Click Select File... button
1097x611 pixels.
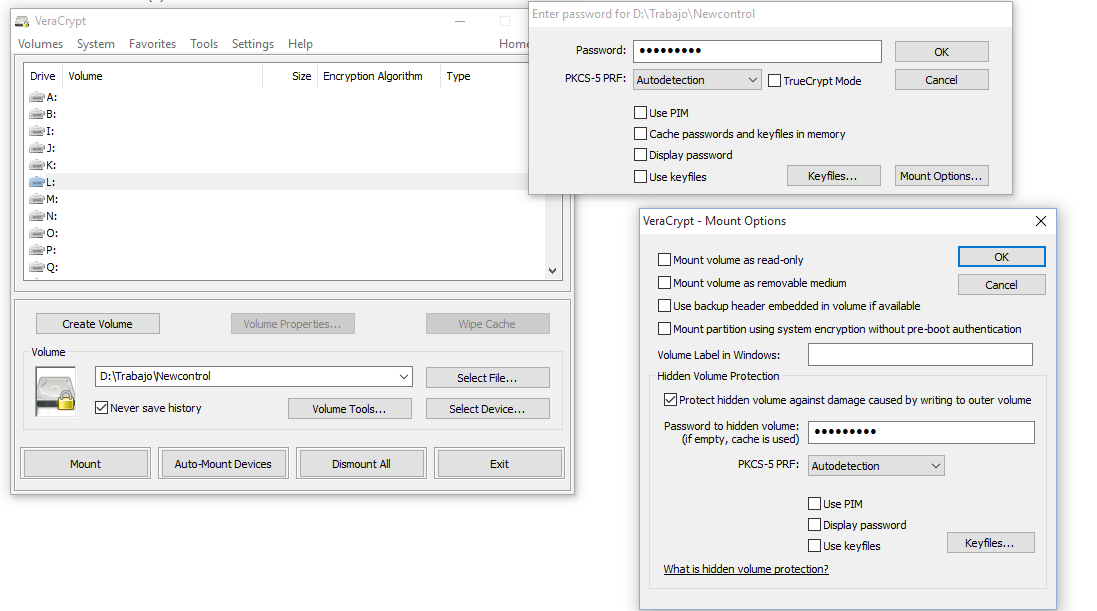(x=488, y=377)
